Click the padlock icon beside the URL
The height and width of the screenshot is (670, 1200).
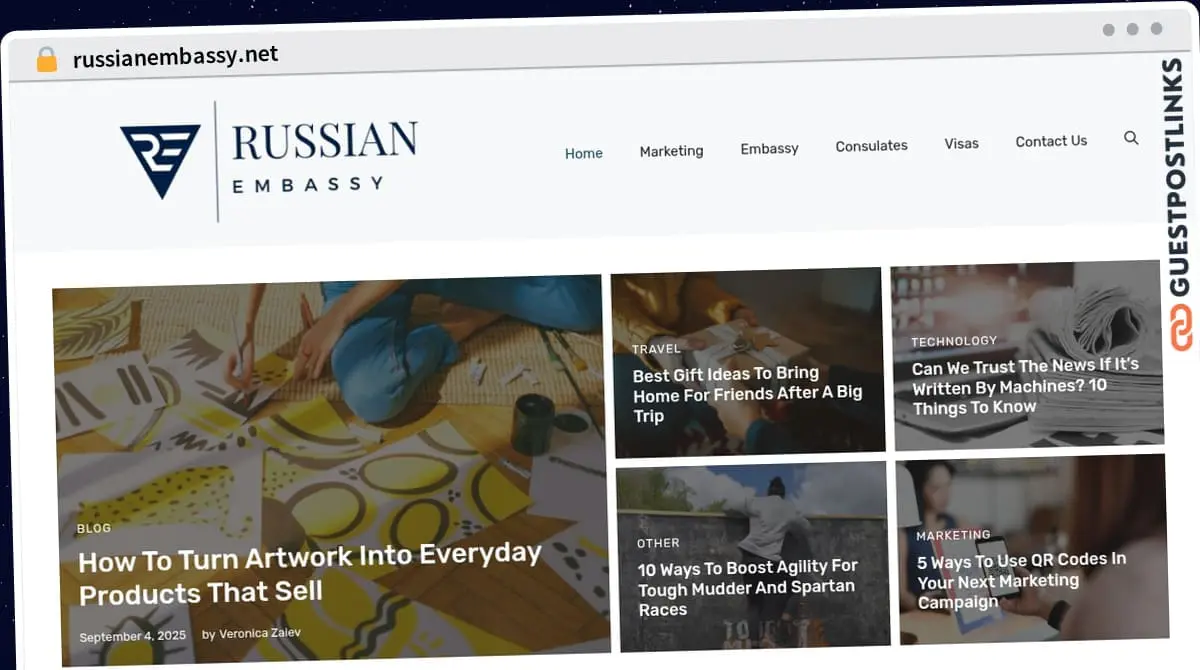(46, 59)
